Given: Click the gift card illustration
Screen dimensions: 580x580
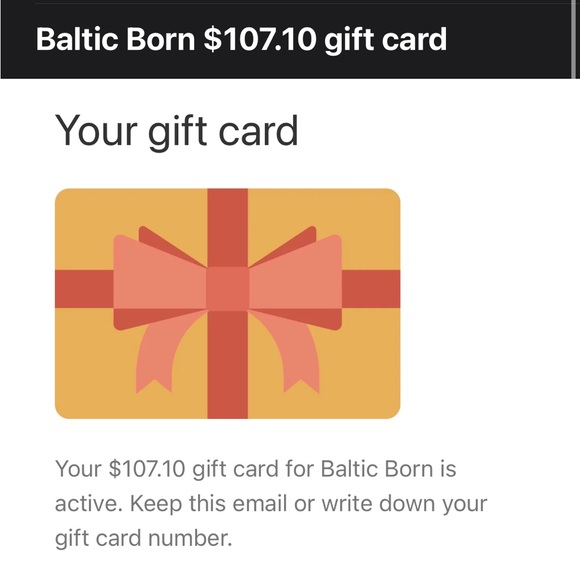Looking at the screenshot, I should [227, 304].
